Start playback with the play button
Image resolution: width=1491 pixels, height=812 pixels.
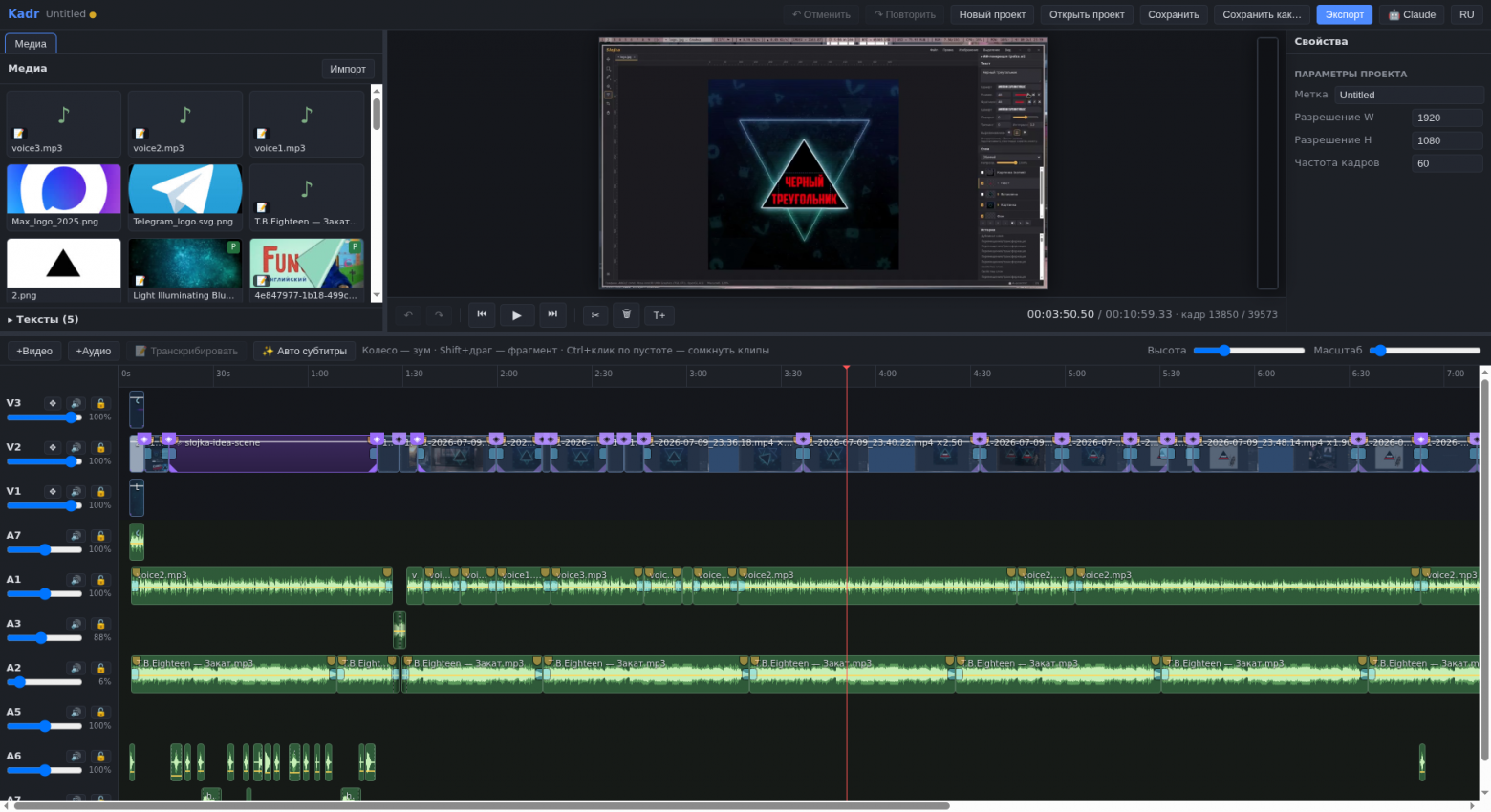click(517, 315)
